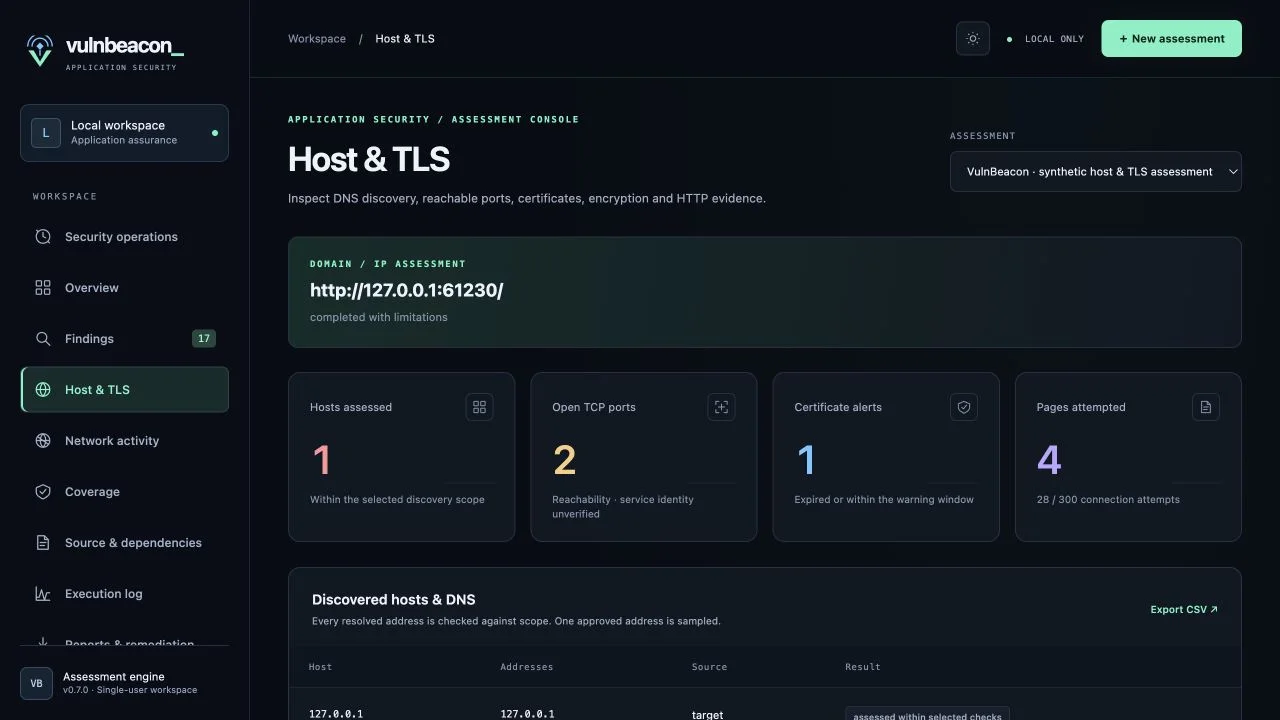Click the Result column header
Viewport: 1280px width, 720px height.
point(863,667)
